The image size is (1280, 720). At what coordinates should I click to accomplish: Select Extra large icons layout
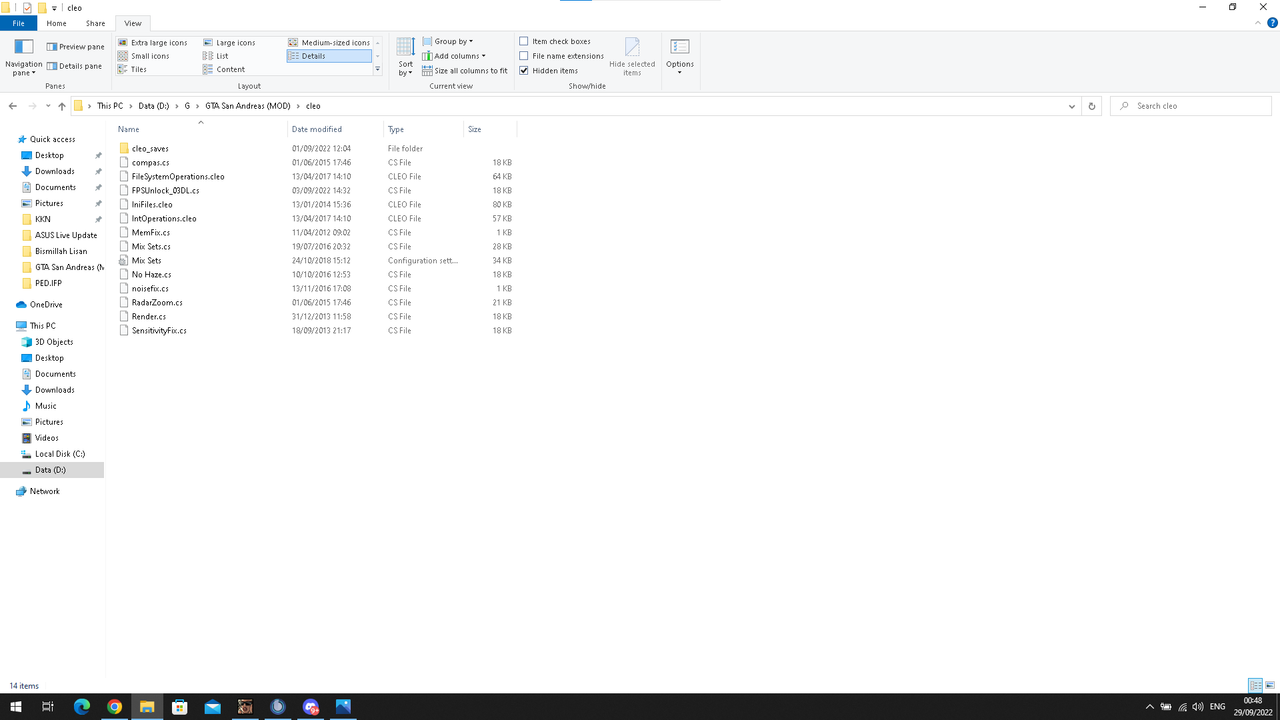(x=152, y=43)
